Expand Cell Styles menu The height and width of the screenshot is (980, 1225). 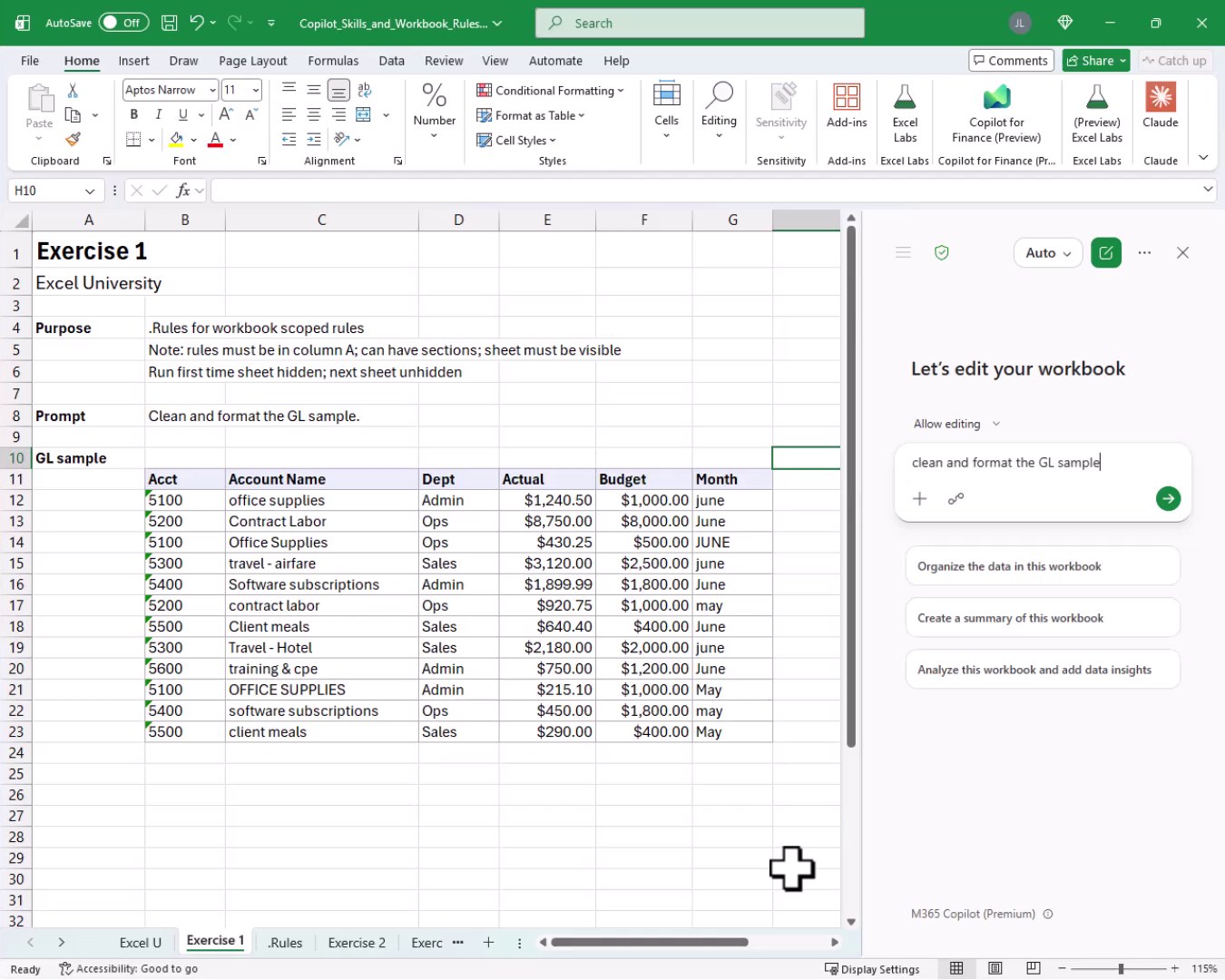coord(516,140)
